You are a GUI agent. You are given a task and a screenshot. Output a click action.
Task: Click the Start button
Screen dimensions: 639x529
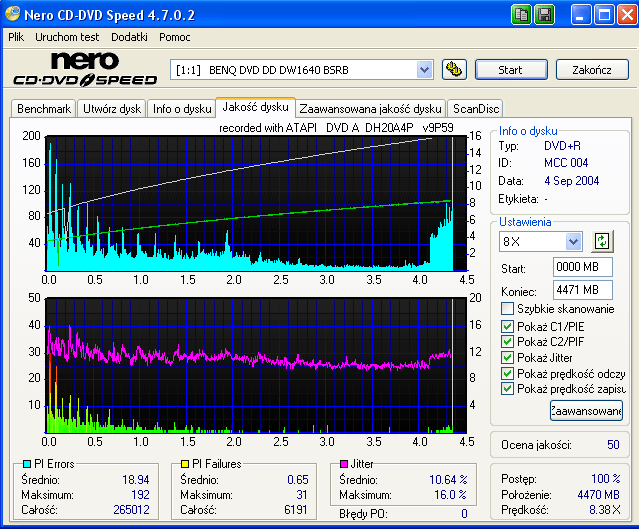click(x=511, y=70)
